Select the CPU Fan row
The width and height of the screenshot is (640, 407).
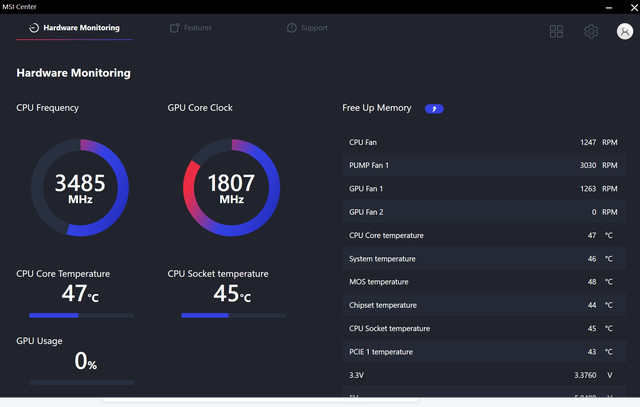click(484, 142)
